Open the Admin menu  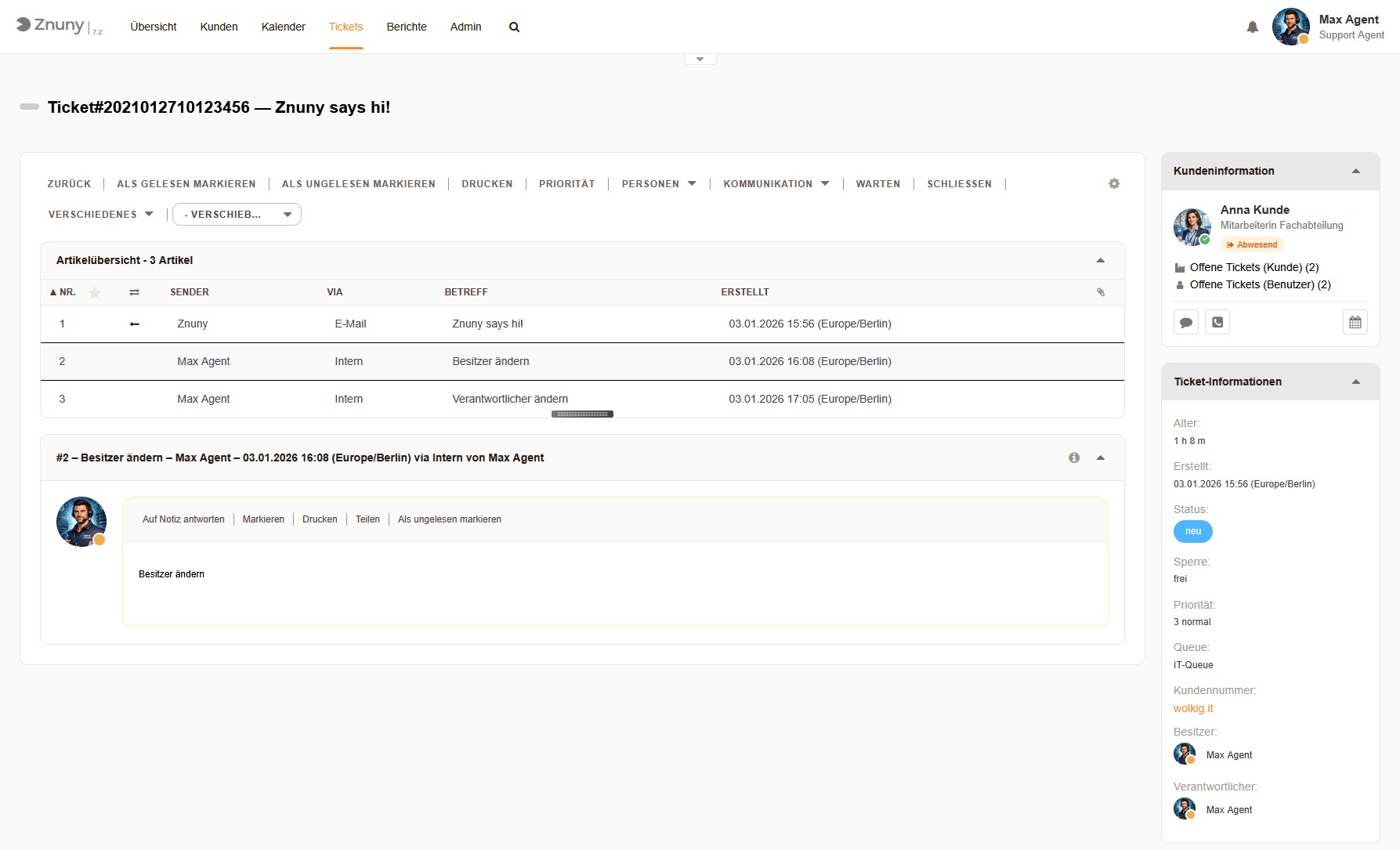[465, 26]
